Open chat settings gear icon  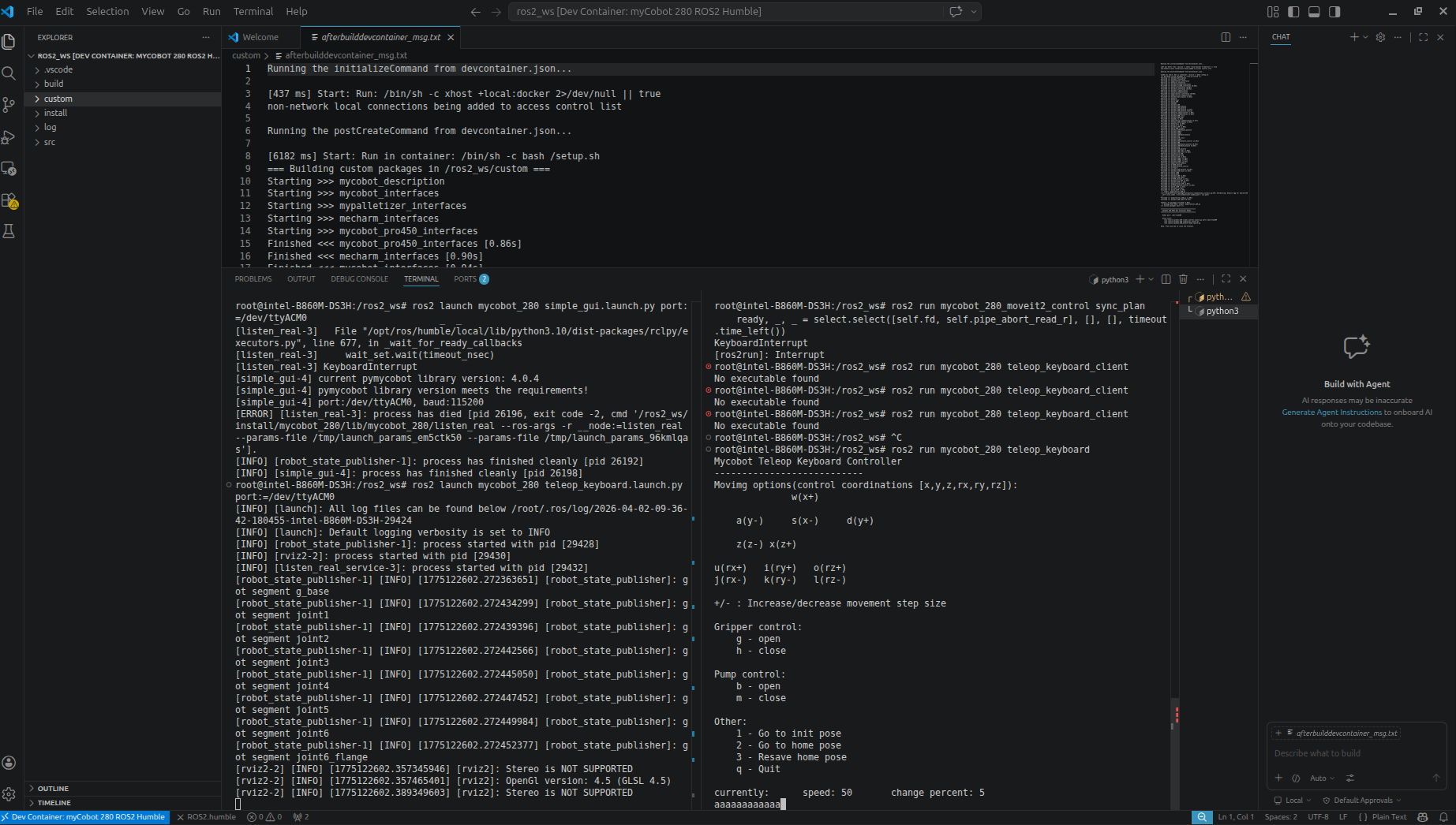pos(1380,37)
